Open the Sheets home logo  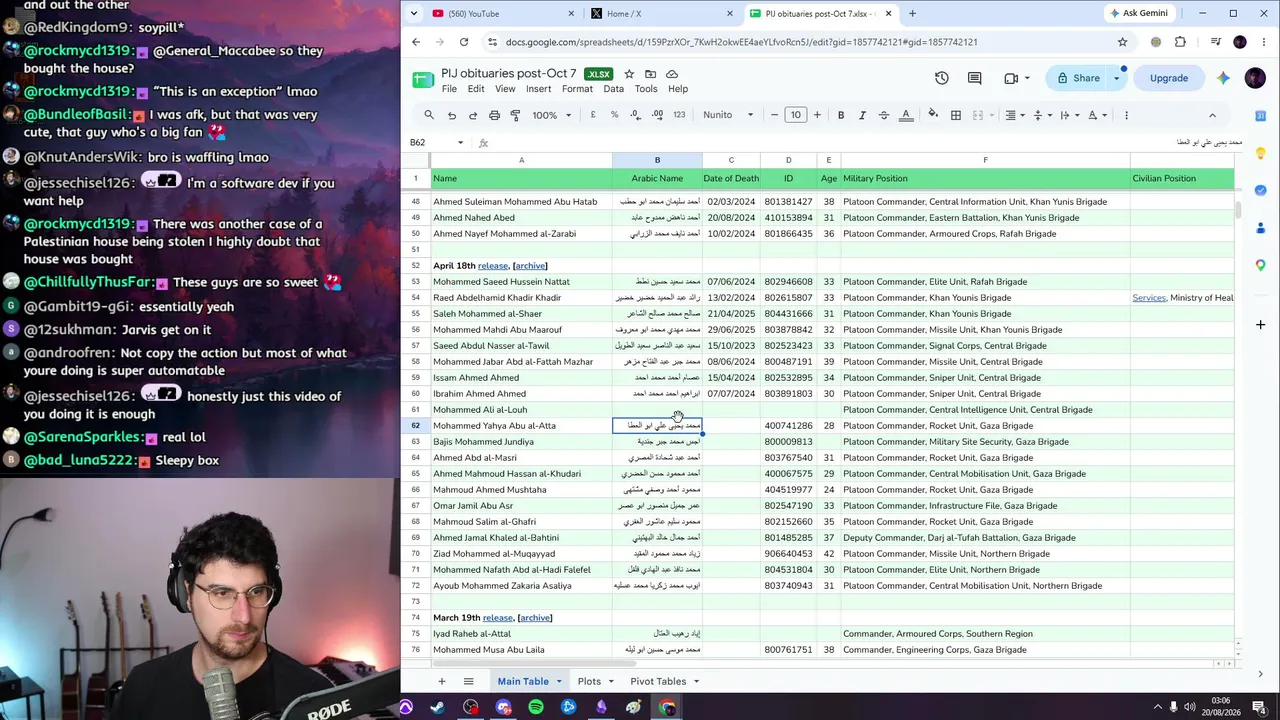(x=424, y=80)
